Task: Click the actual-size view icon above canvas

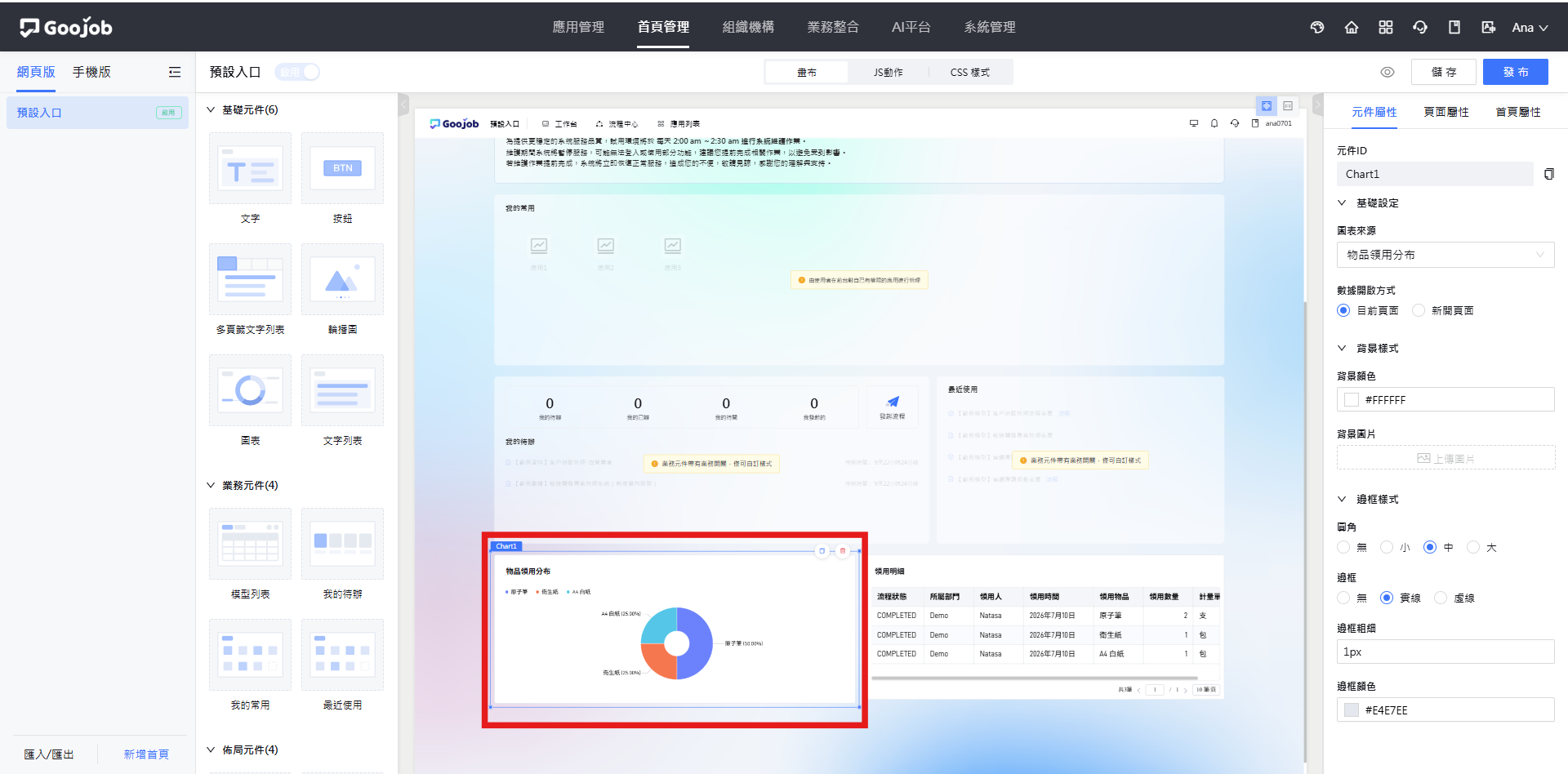Action: tap(1288, 106)
